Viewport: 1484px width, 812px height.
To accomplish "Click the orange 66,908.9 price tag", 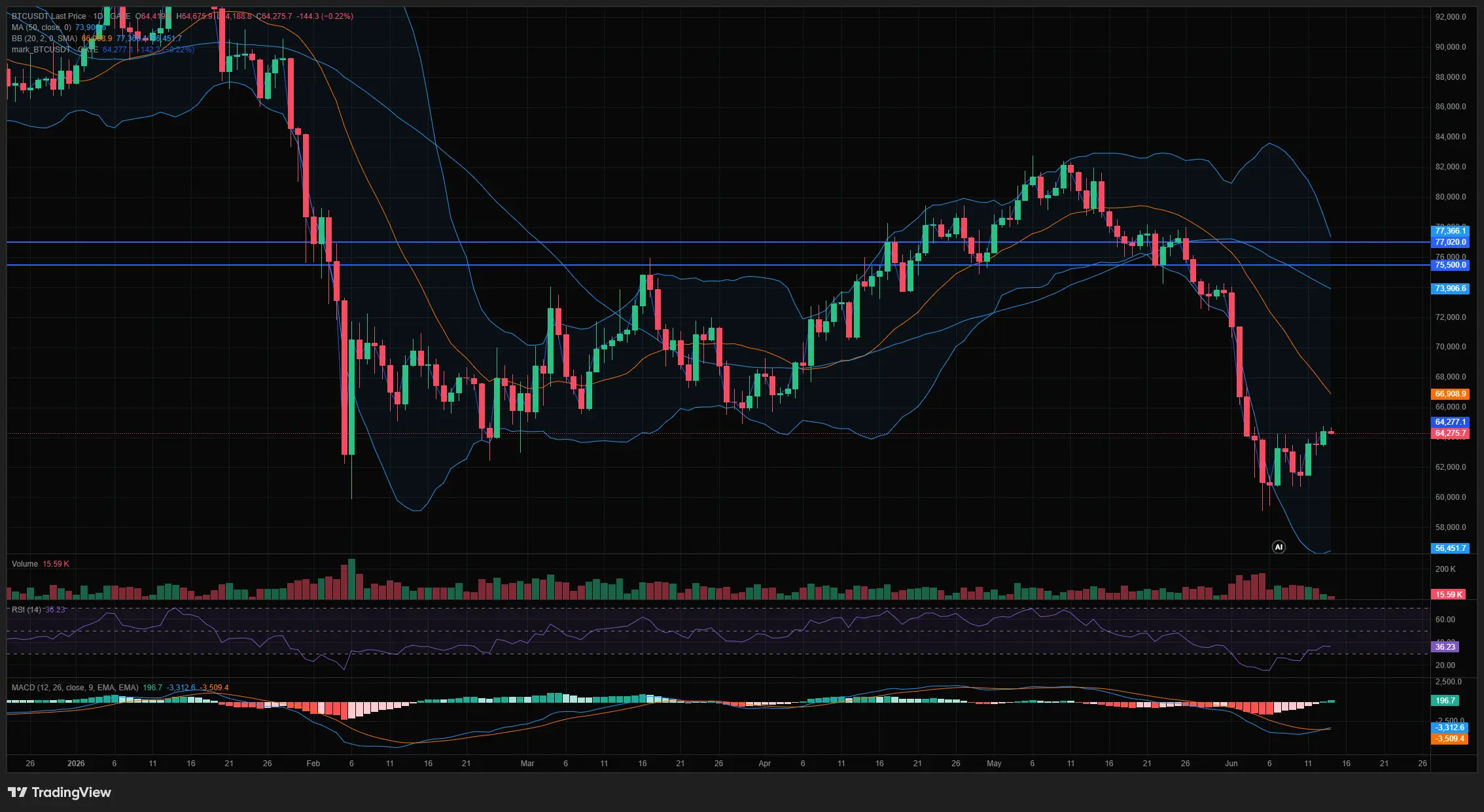I will click(1450, 394).
